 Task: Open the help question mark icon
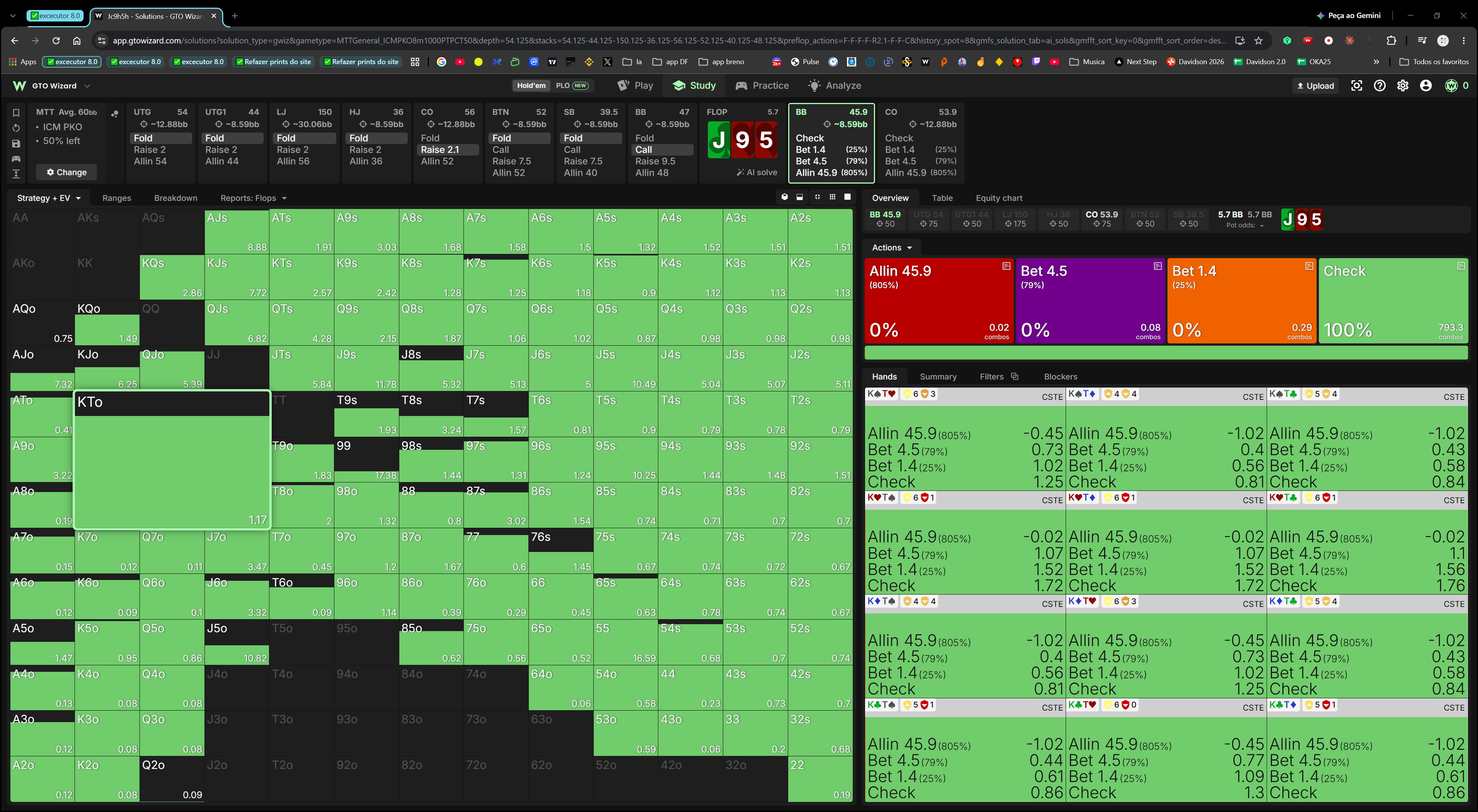1379,85
